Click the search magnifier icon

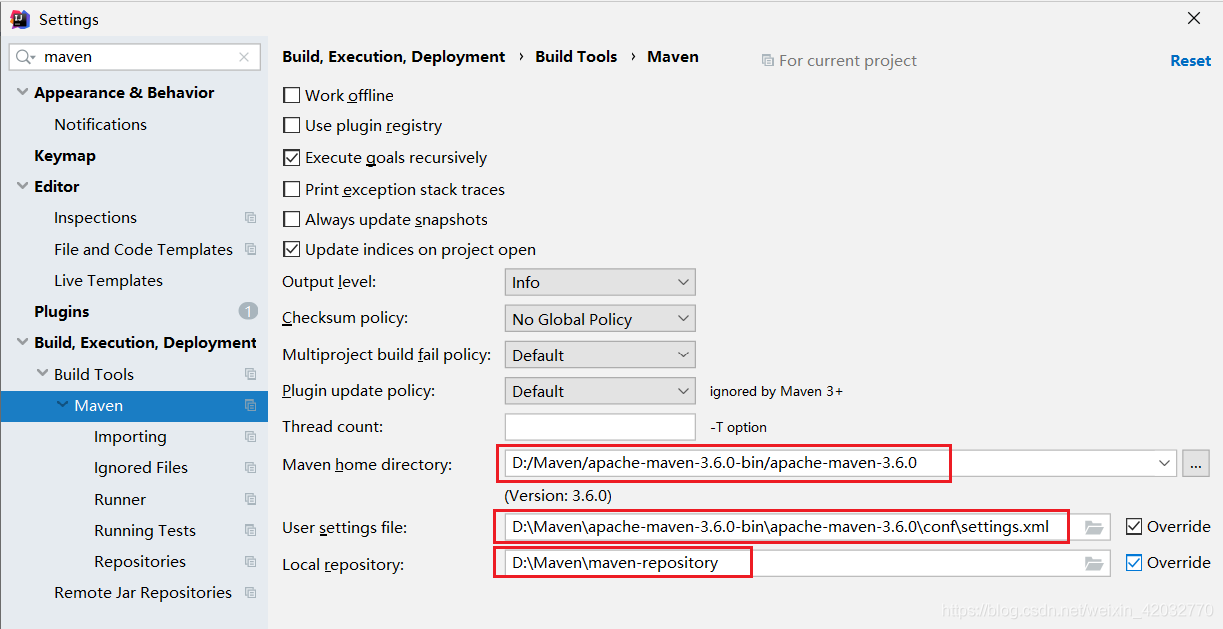tap(24, 57)
